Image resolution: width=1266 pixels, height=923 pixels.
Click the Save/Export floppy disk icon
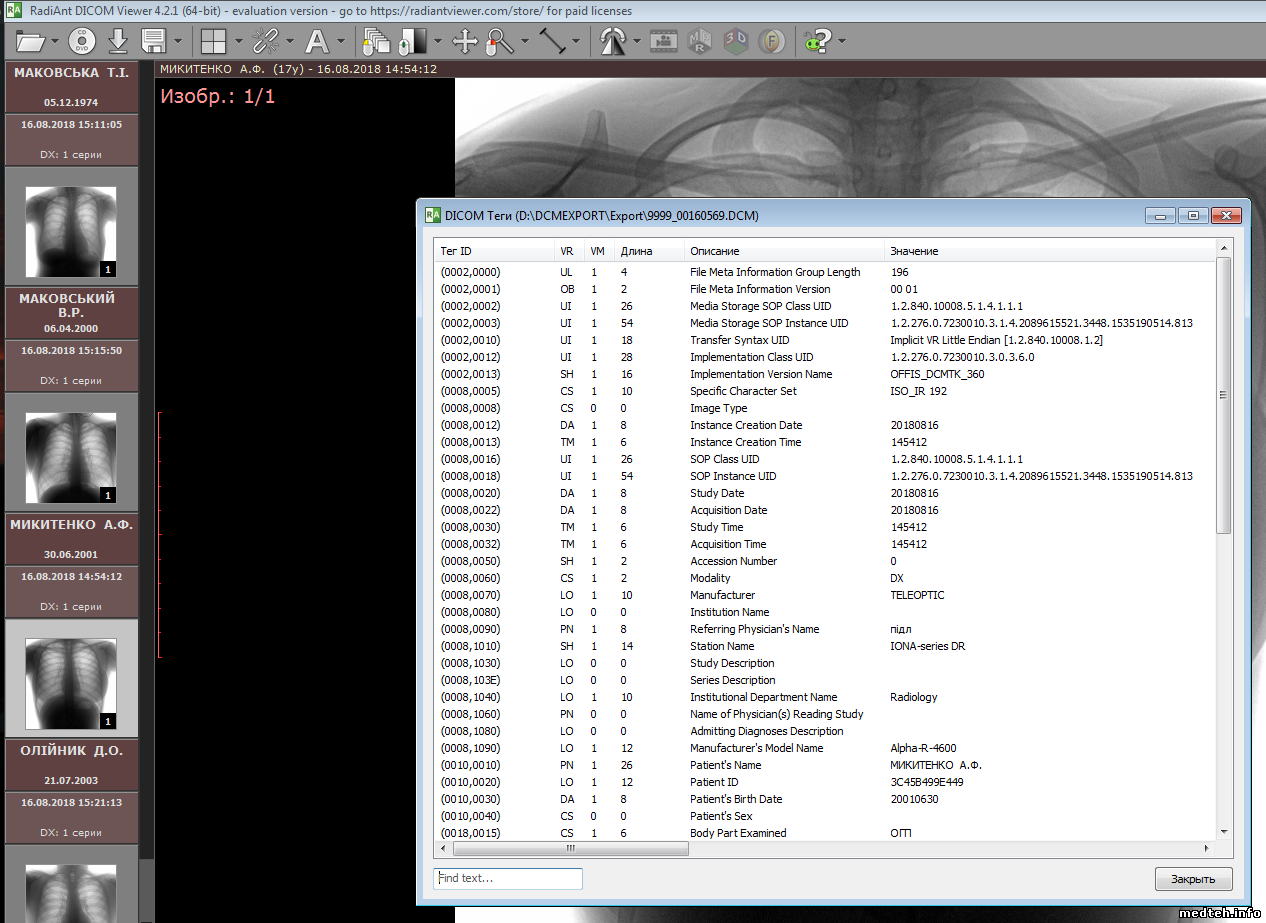click(153, 41)
